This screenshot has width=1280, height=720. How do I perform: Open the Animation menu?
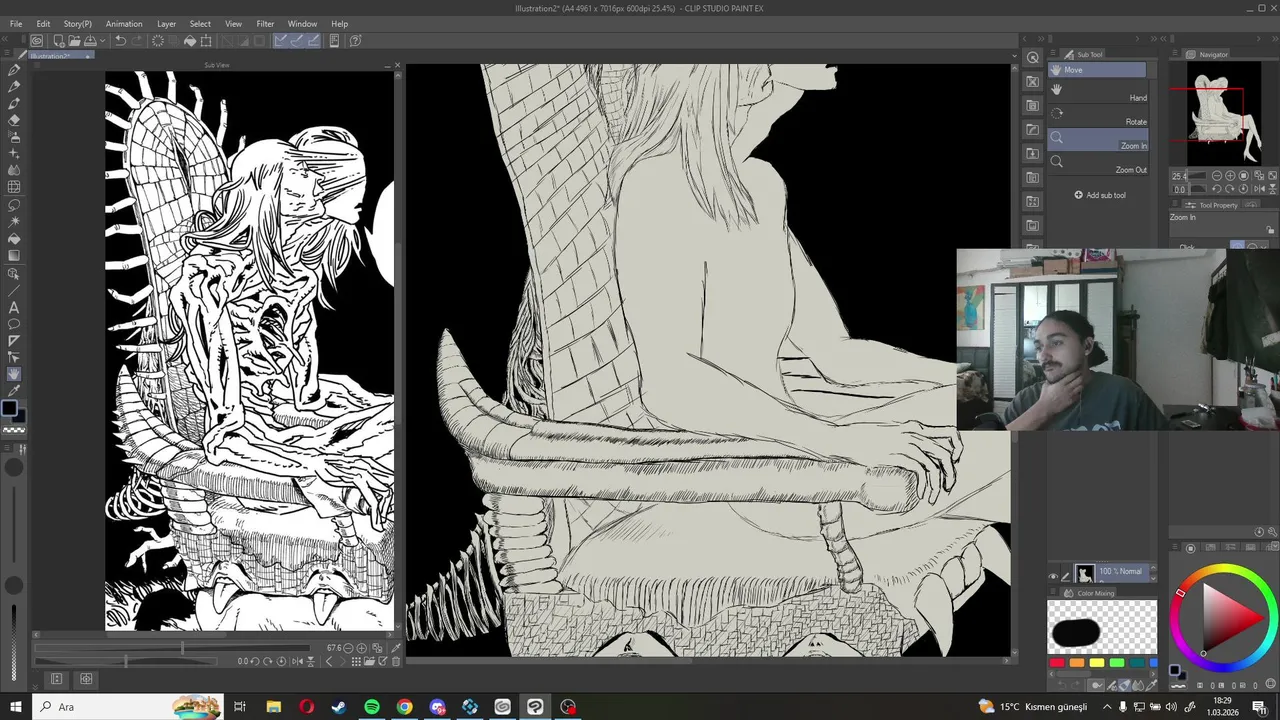(x=124, y=24)
